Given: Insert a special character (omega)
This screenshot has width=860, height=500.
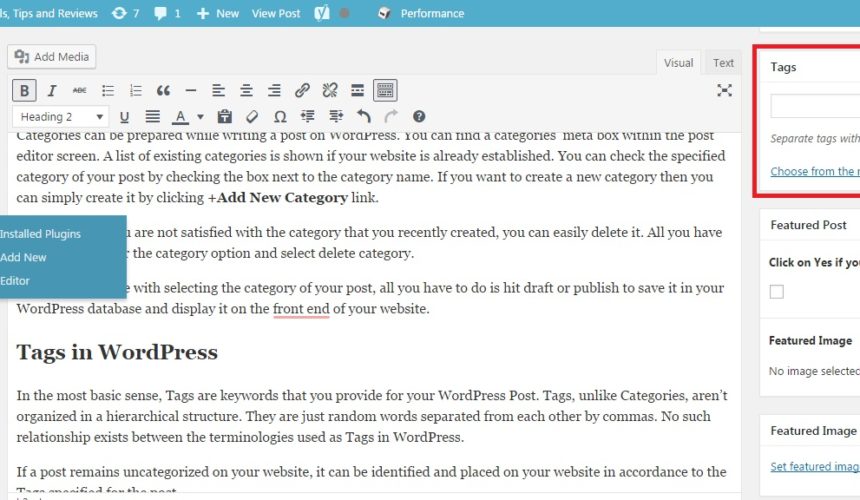Looking at the screenshot, I should (280, 117).
